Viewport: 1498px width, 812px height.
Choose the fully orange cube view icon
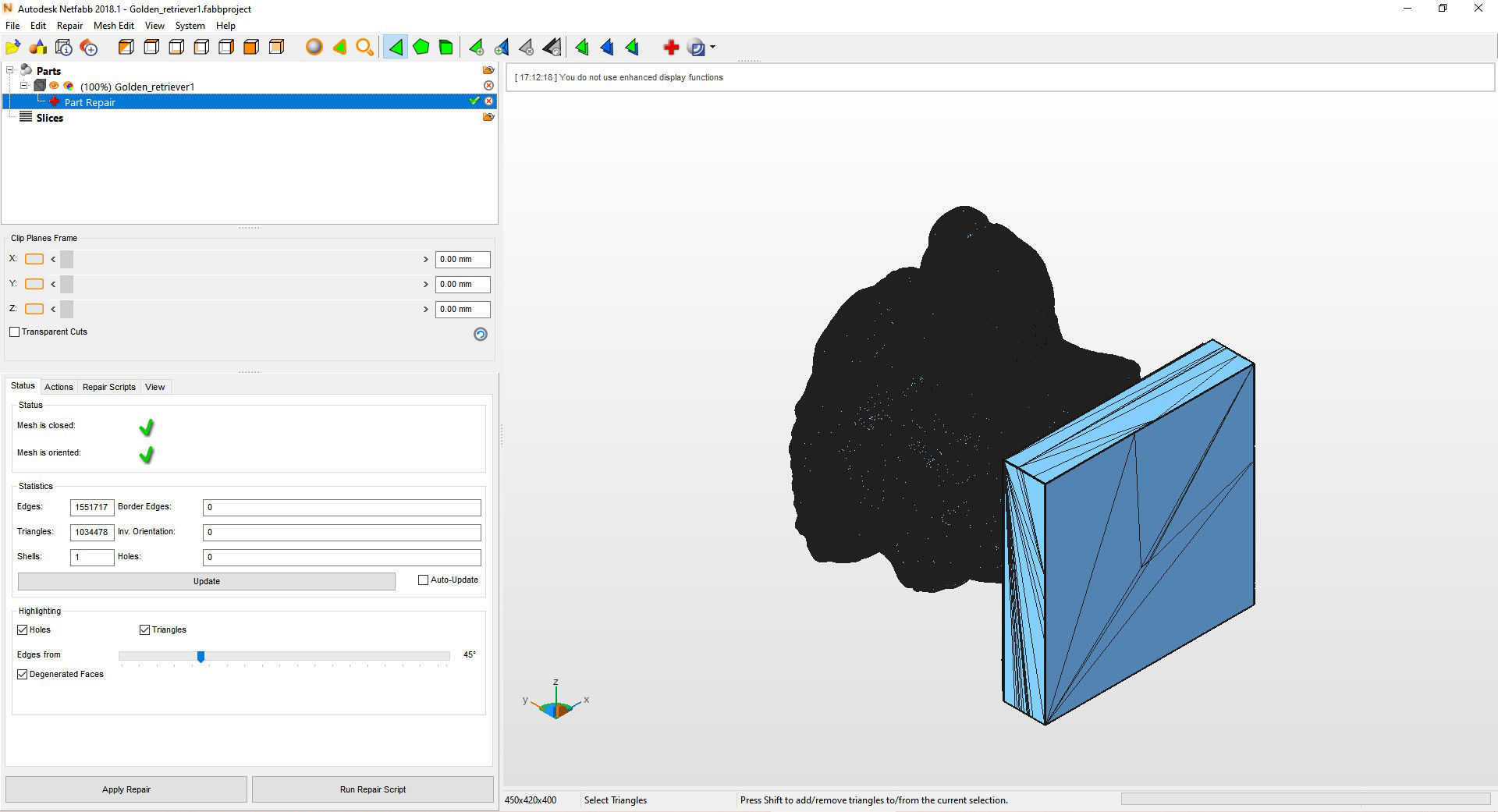pos(250,48)
